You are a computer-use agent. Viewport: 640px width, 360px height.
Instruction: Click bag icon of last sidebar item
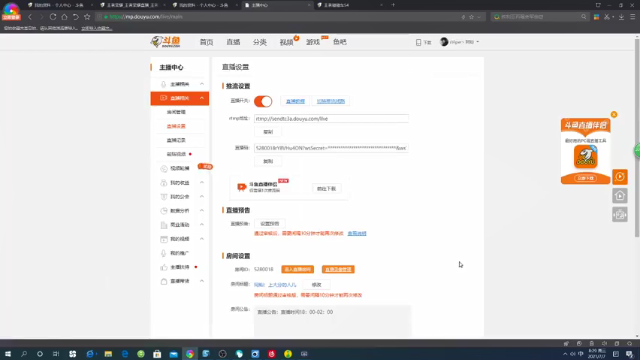point(164,281)
